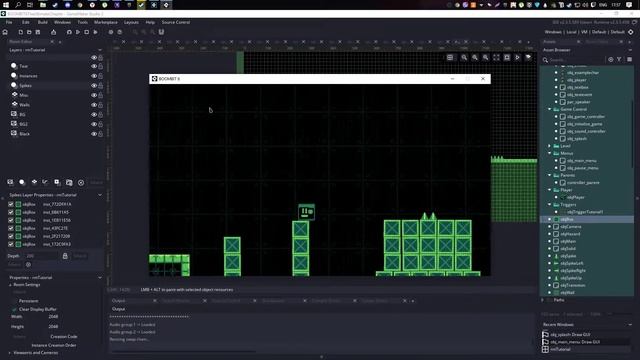Open the help icon in toolbar
The width and height of the screenshot is (640, 360).
pyautogui.click(x=120, y=32)
